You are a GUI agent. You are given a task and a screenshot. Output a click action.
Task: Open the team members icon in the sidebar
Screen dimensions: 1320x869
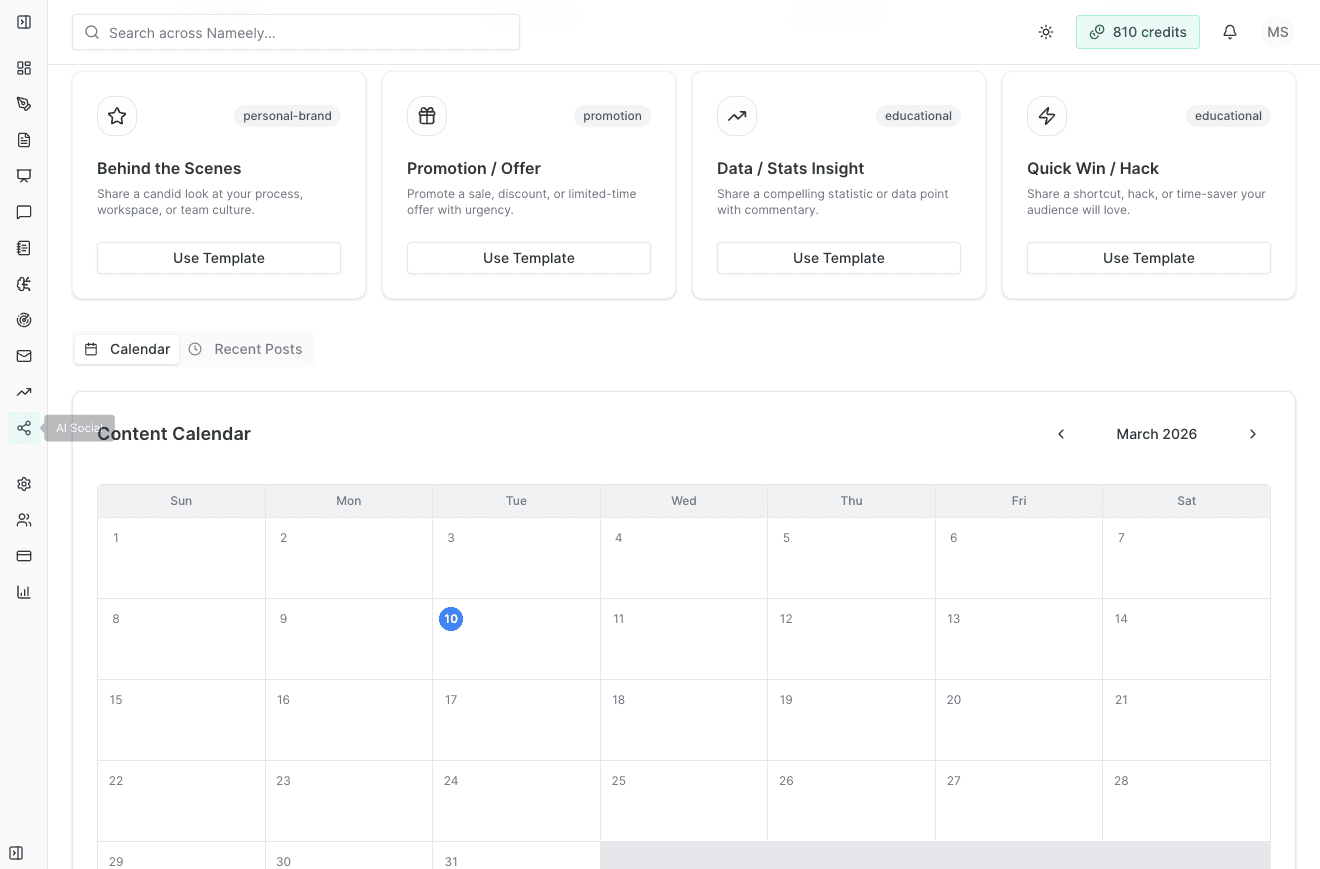click(x=23, y=519)
